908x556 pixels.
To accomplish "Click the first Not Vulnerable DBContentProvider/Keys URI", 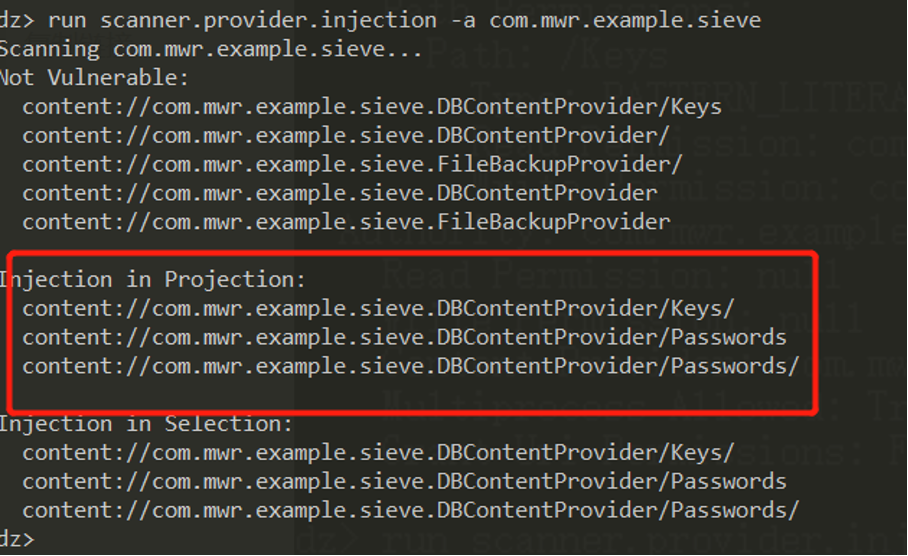I will click(x=372, y=107).
